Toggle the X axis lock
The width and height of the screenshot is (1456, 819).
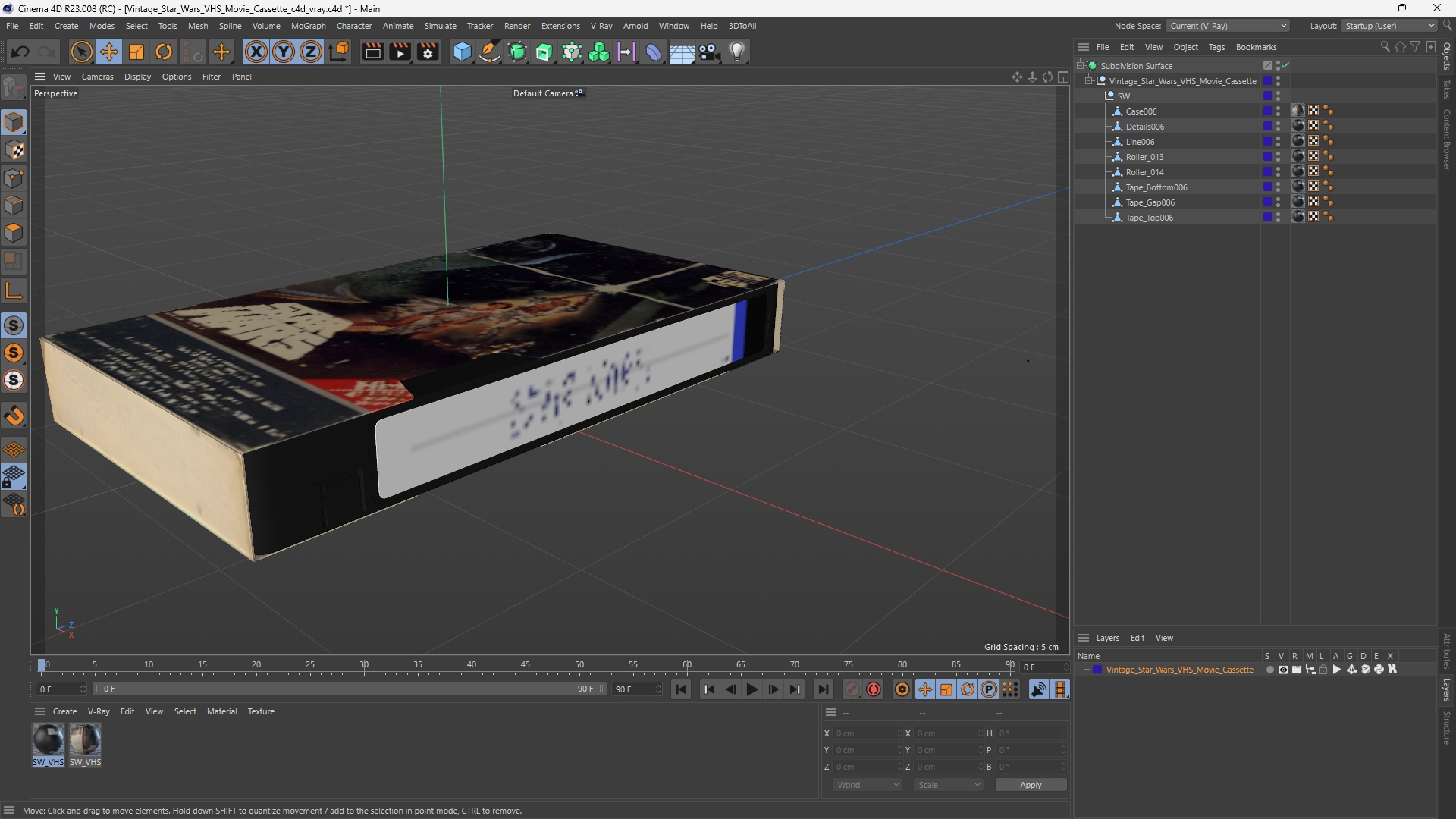[x=256, y=52]
